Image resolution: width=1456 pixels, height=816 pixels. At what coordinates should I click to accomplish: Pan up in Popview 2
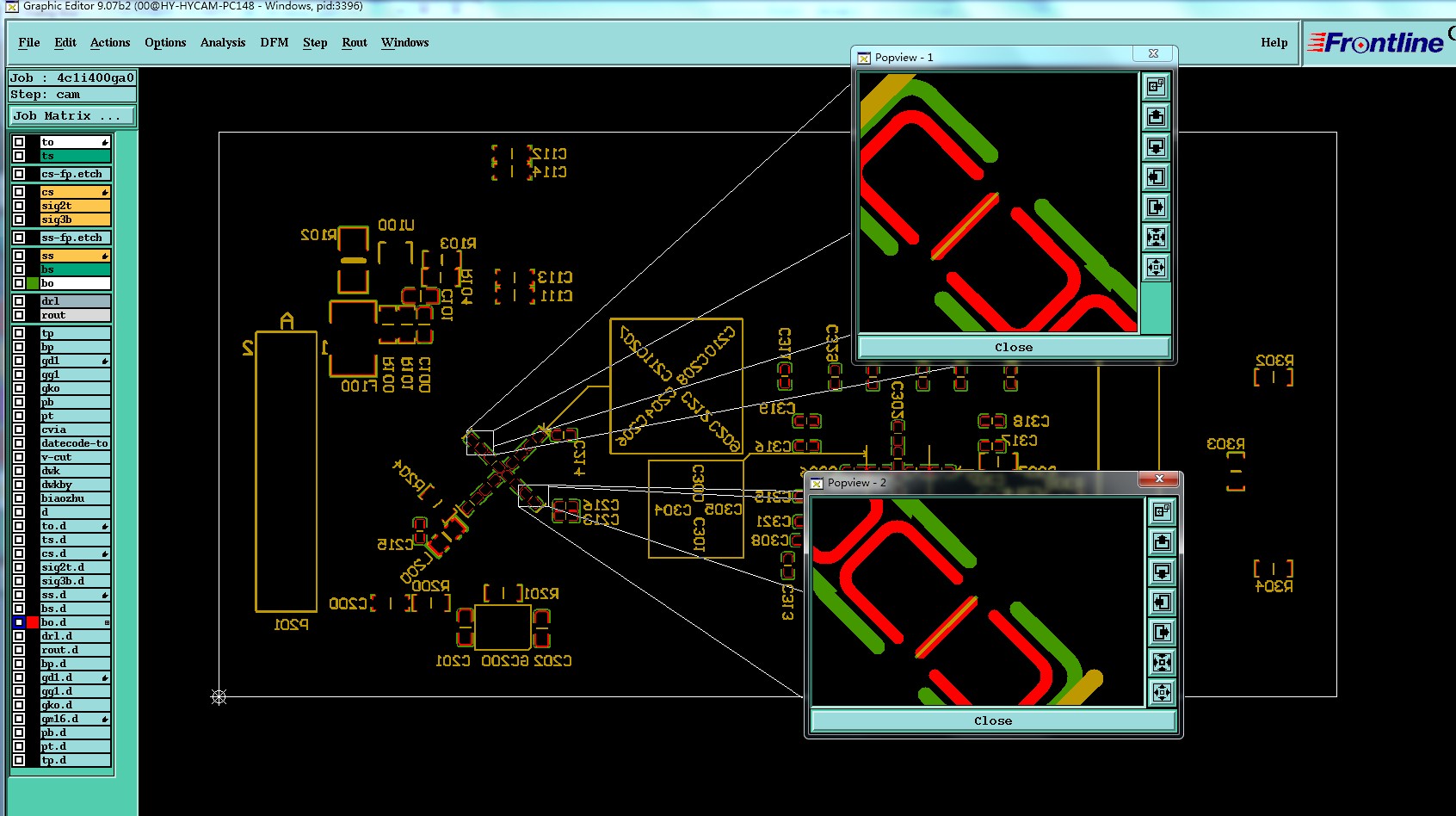coord(1162,541)
